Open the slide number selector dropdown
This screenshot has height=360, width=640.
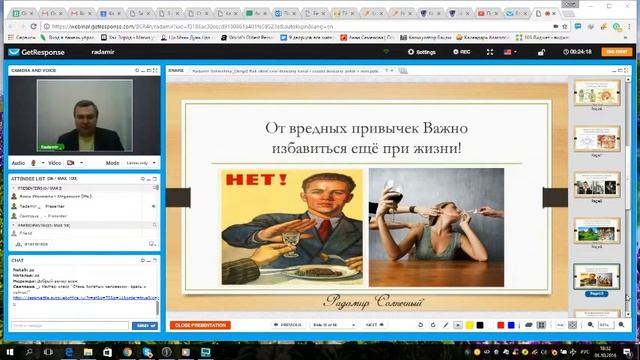(333, 325)
